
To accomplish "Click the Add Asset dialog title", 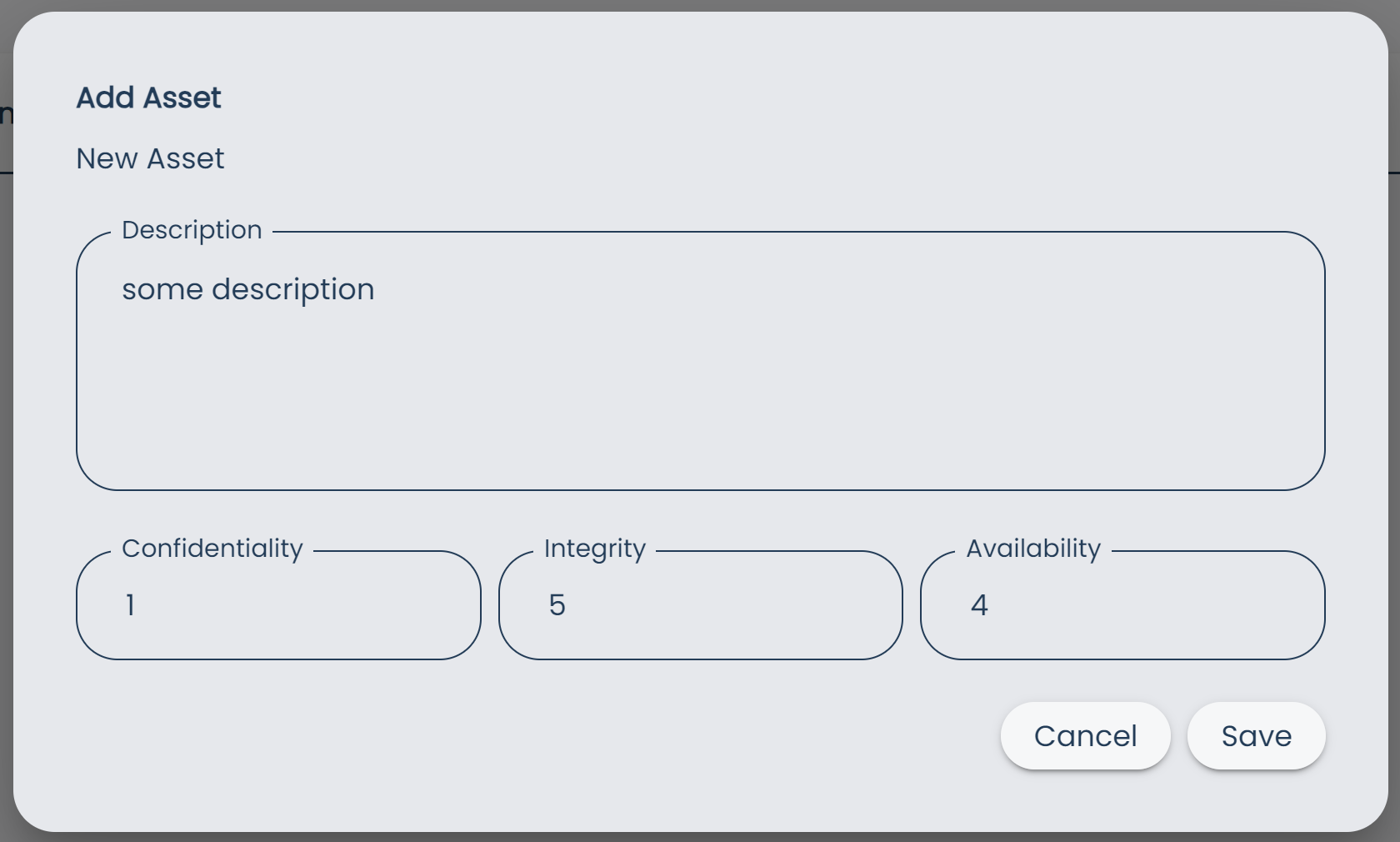I will click(148, 98).
